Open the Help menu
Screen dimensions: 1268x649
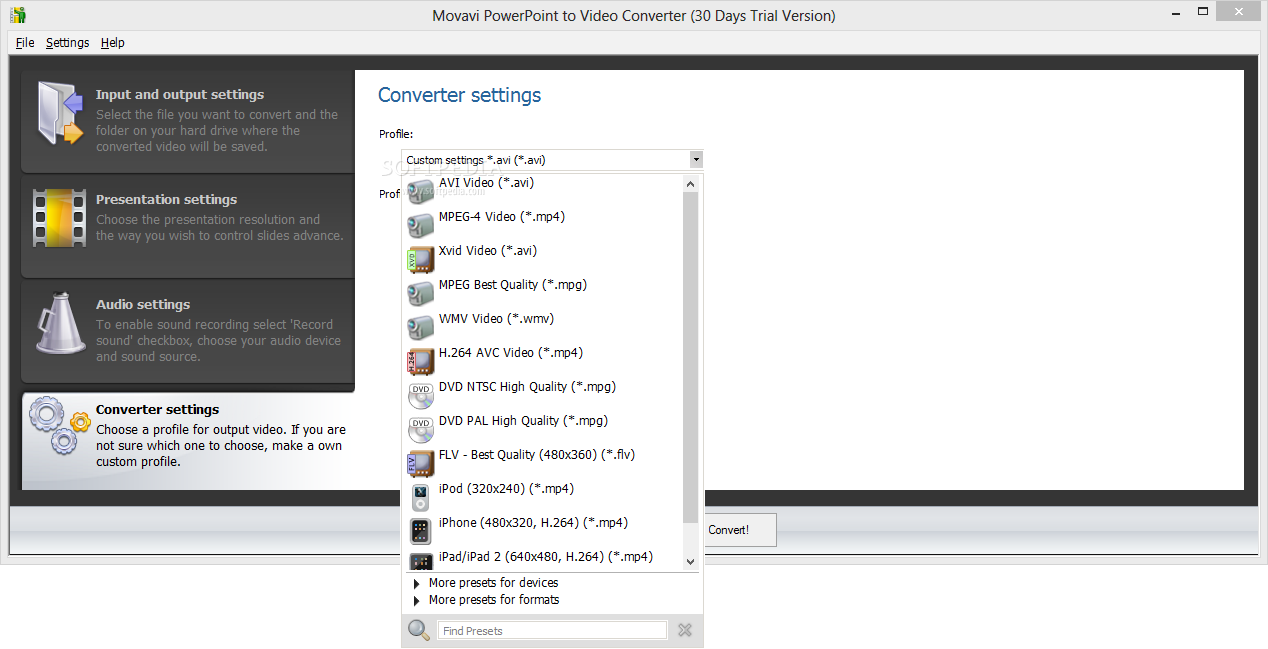coord(113,43)
